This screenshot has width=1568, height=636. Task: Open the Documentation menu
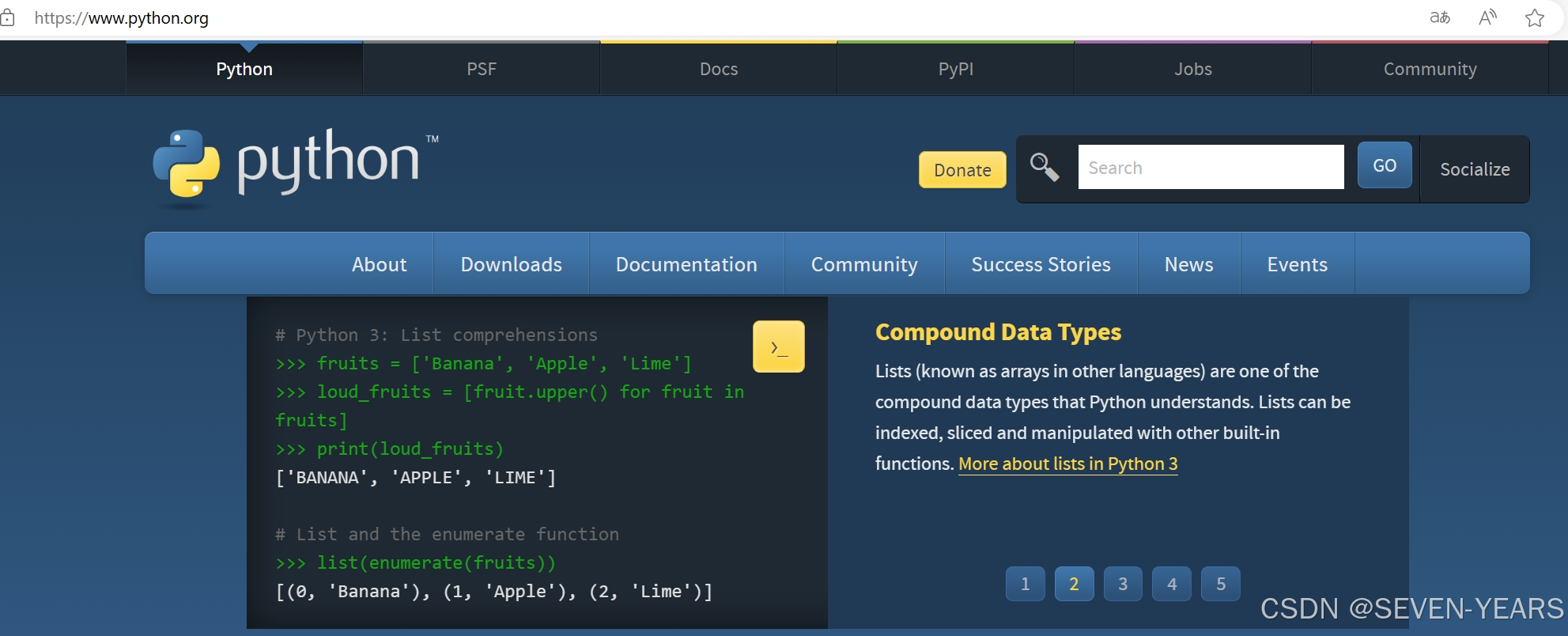(x=686, y=264)
